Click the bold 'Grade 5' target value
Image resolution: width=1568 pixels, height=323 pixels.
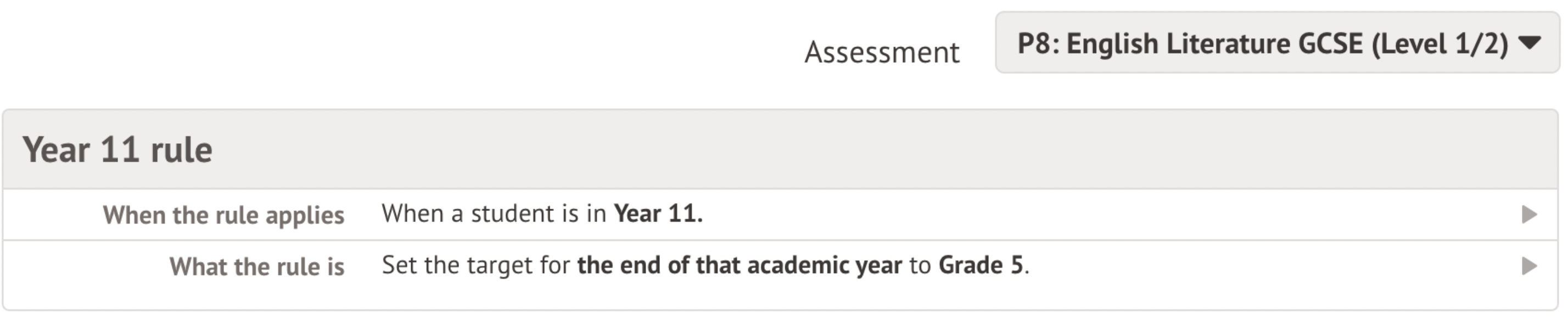pos(980,266)
